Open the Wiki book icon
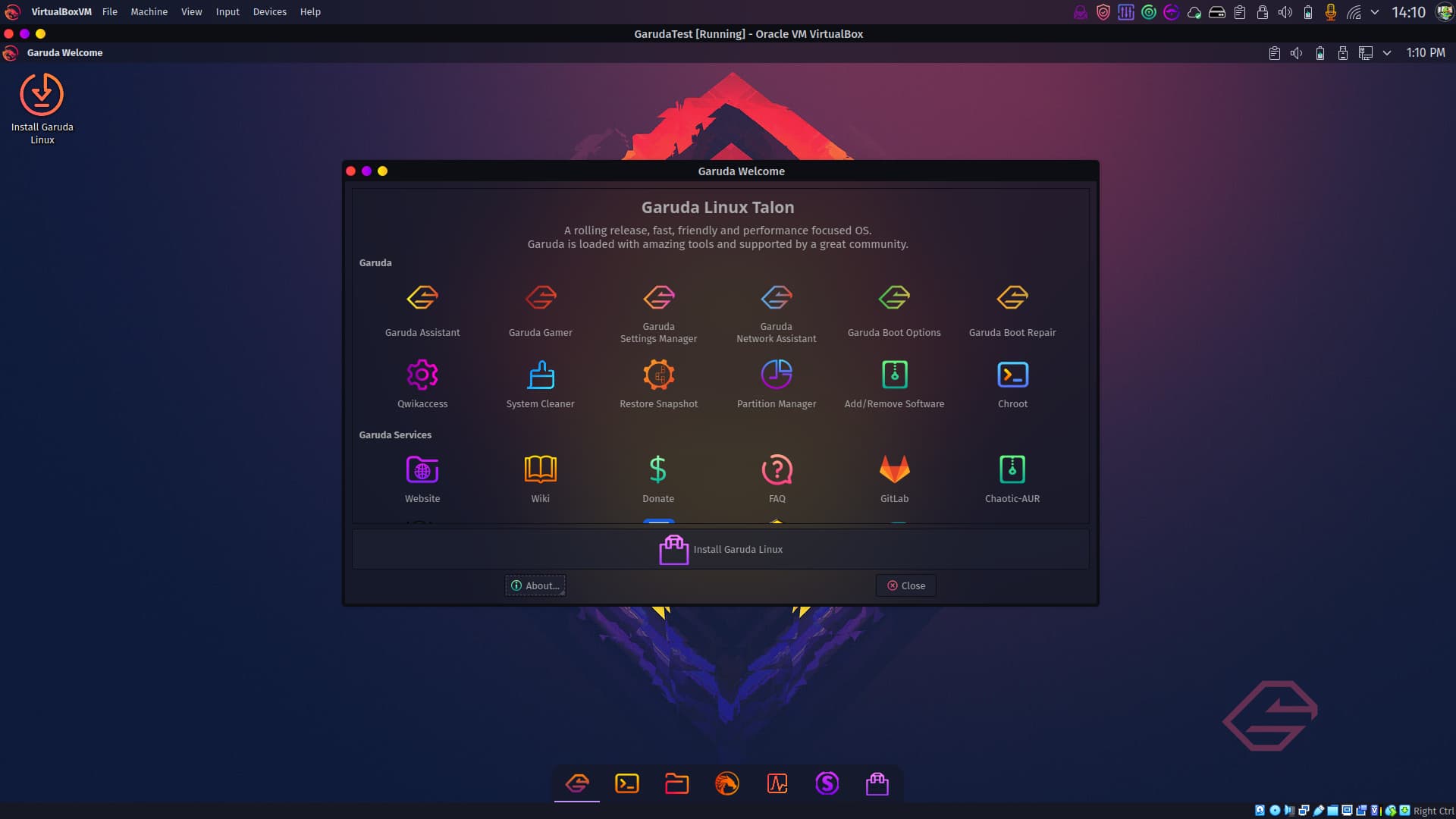Image resolution: width=1456 pixels, height=819 pixels. [x=541, y=470]
